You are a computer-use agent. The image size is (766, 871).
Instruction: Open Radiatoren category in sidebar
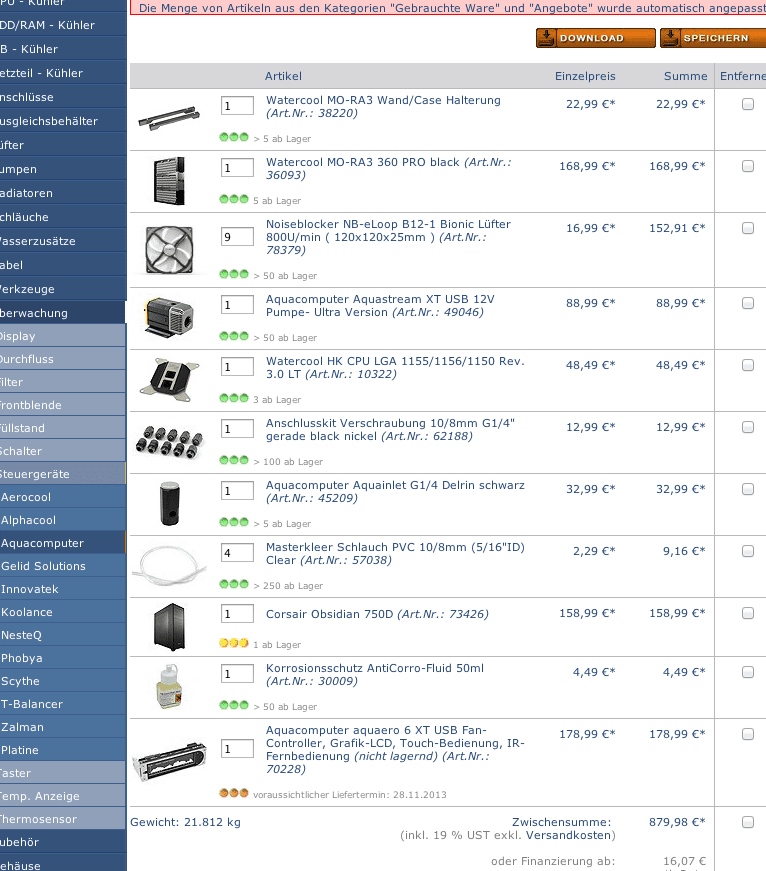coord(63,193)
